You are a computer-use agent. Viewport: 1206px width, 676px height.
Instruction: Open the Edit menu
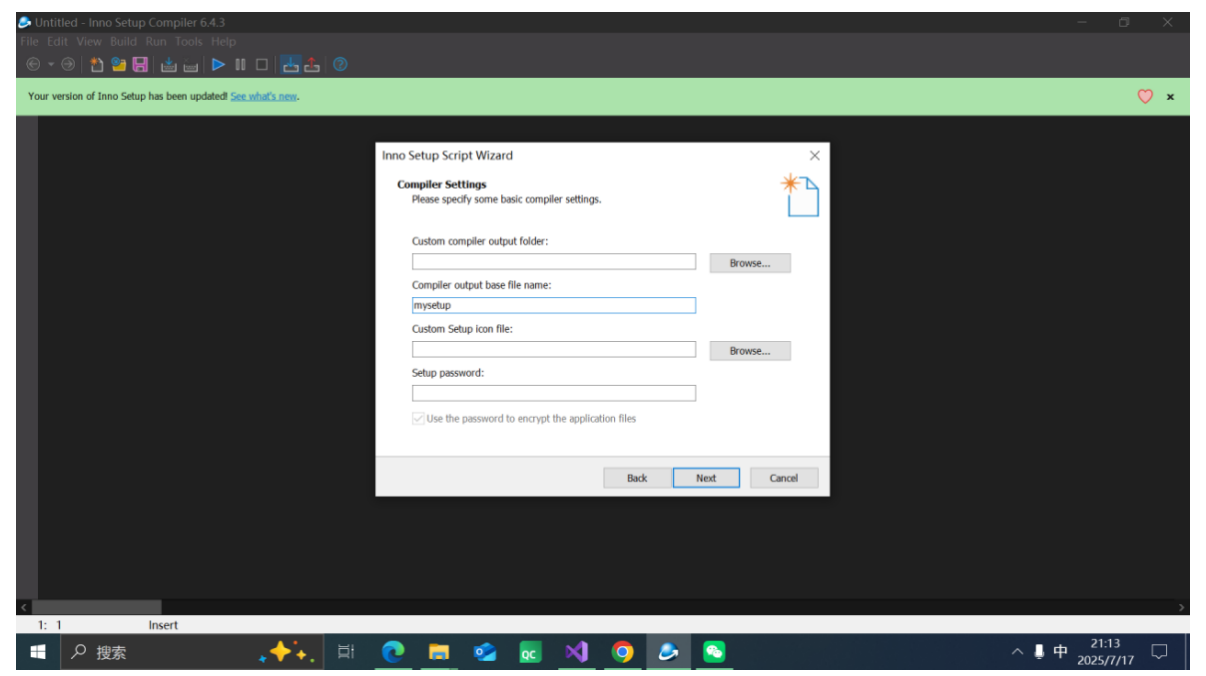(x=58, y=41)
